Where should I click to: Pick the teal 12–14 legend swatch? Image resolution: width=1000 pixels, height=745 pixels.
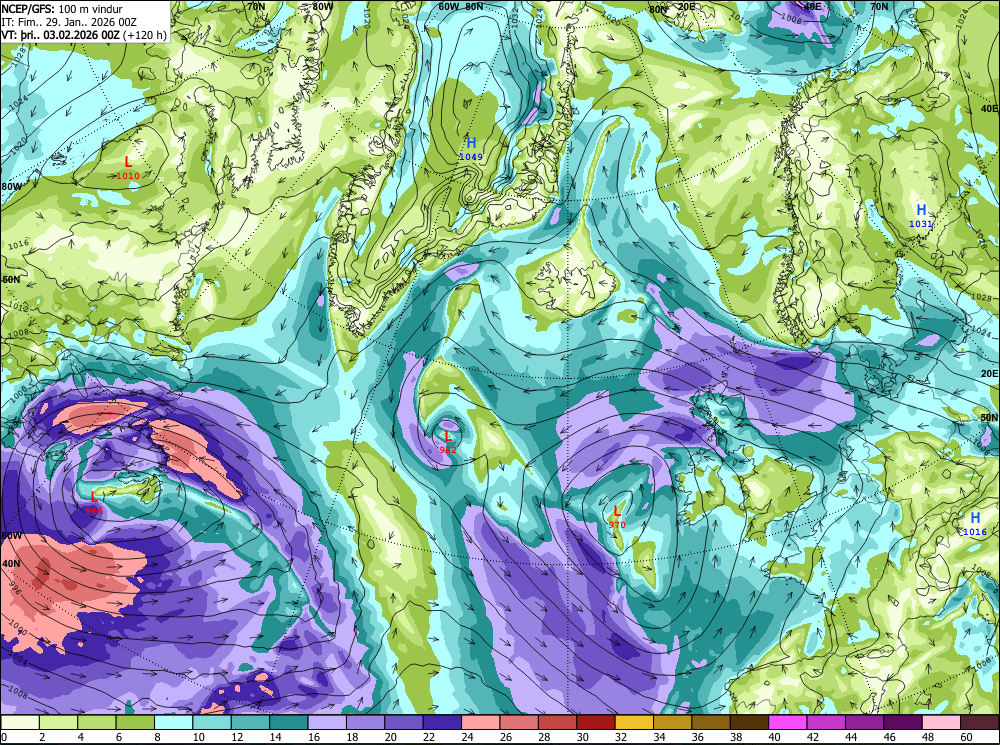pyautogui.click(x=250, y=722)
